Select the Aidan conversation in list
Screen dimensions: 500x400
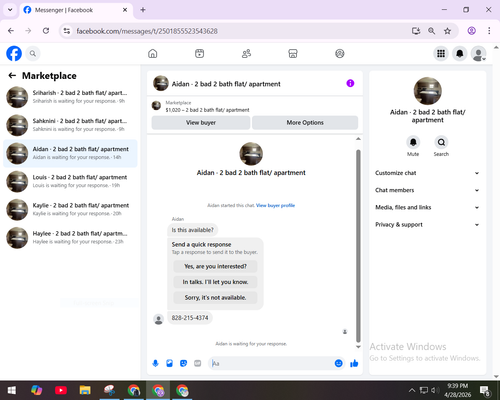[x=70, y=153]
